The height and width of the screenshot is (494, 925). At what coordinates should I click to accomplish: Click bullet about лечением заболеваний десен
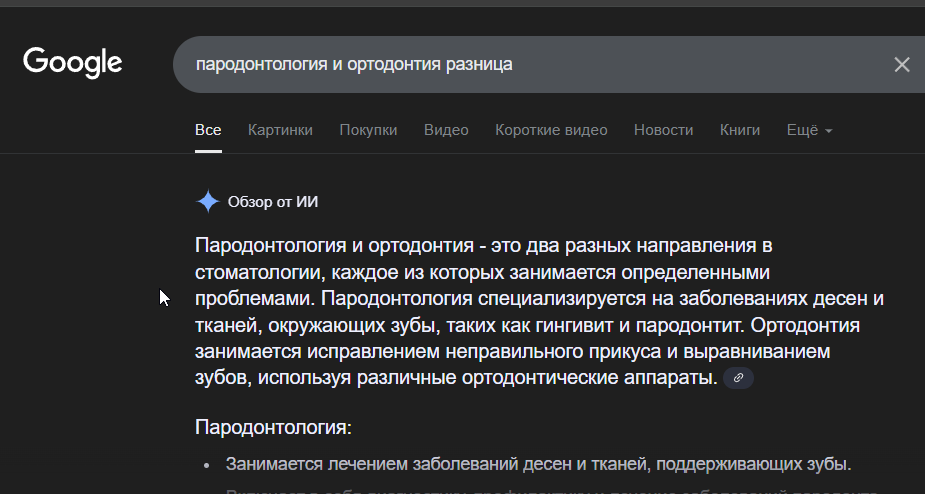pyautogui.click(x=539, y=464)
